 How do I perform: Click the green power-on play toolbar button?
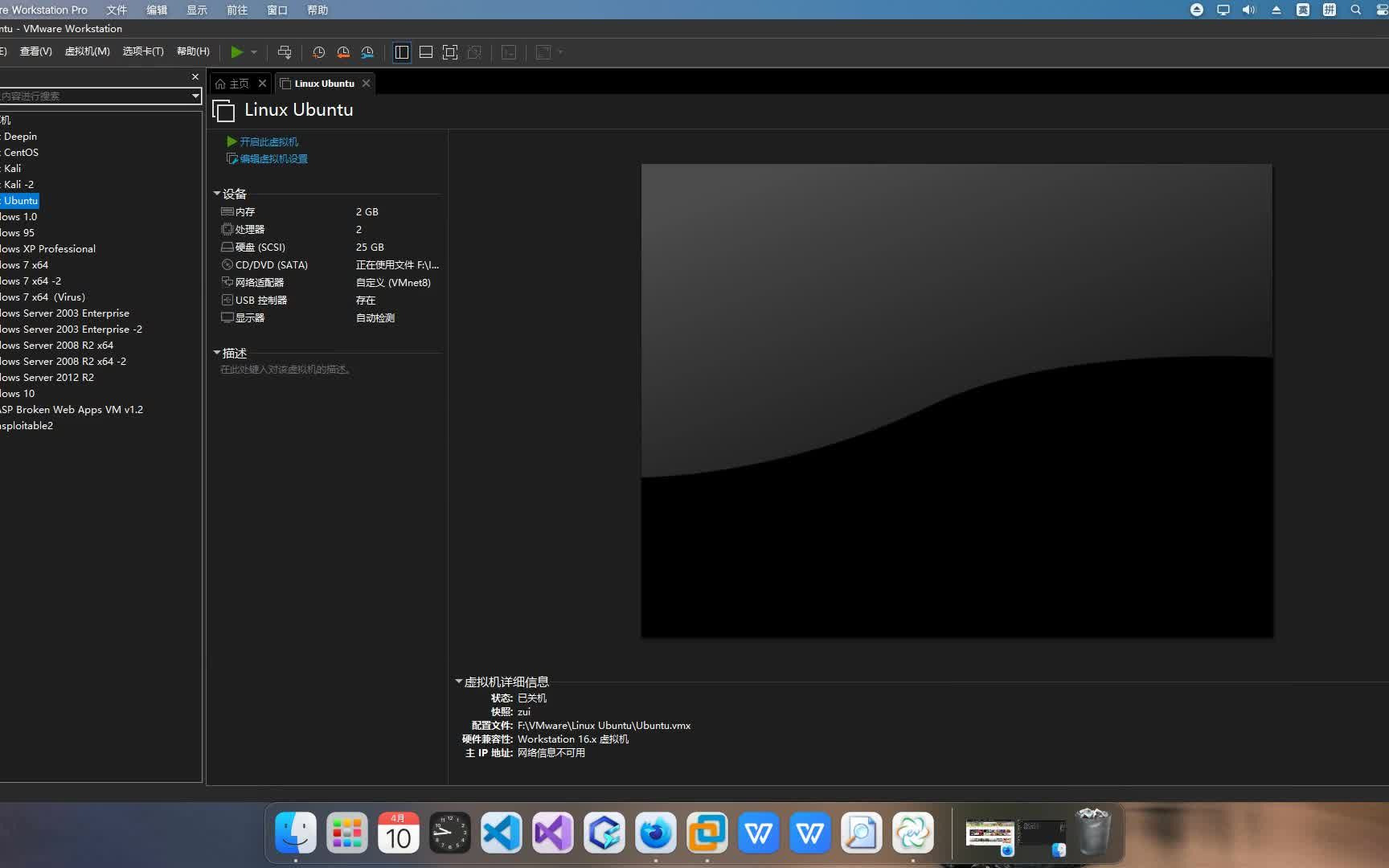point(236,52)
